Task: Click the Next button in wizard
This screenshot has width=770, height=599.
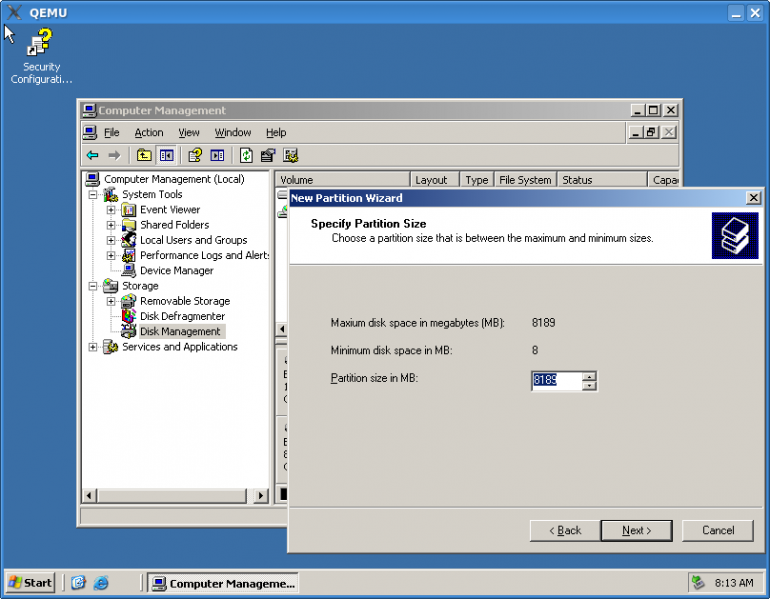Action: click(636, 530)
